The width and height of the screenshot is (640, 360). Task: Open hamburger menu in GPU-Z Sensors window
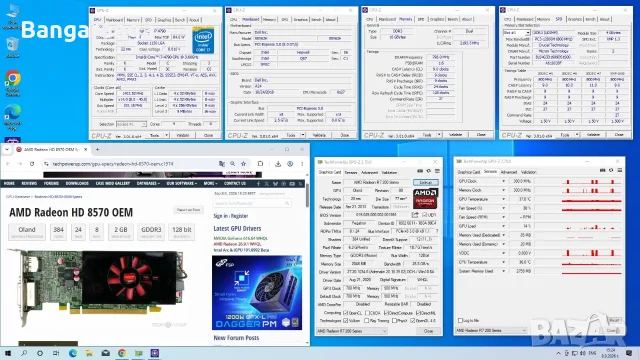tap(620, 171)
